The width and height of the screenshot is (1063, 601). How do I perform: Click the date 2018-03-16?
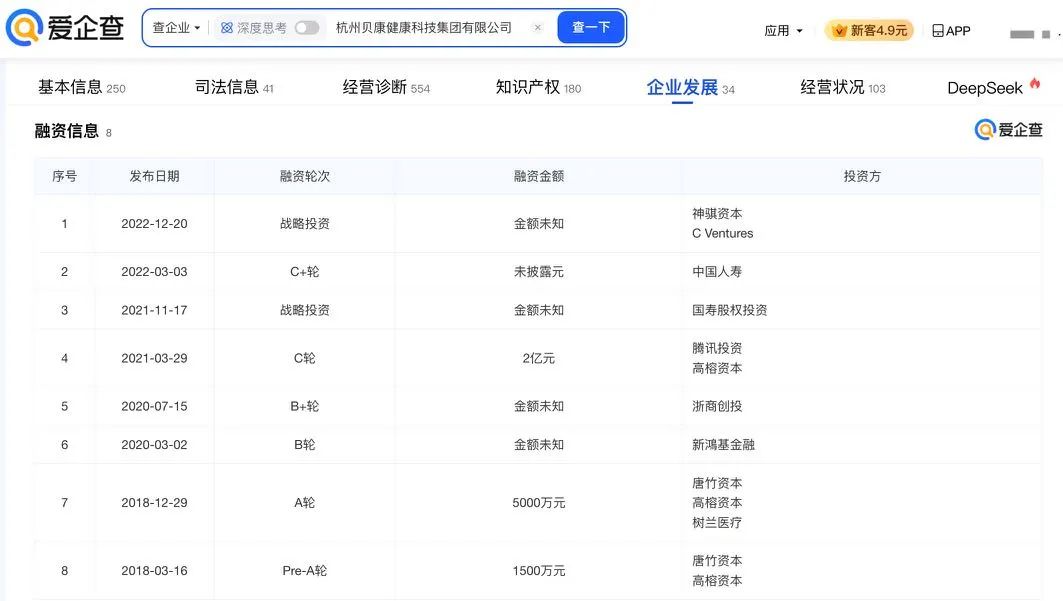pyautogui.click(x=154, y=571)
